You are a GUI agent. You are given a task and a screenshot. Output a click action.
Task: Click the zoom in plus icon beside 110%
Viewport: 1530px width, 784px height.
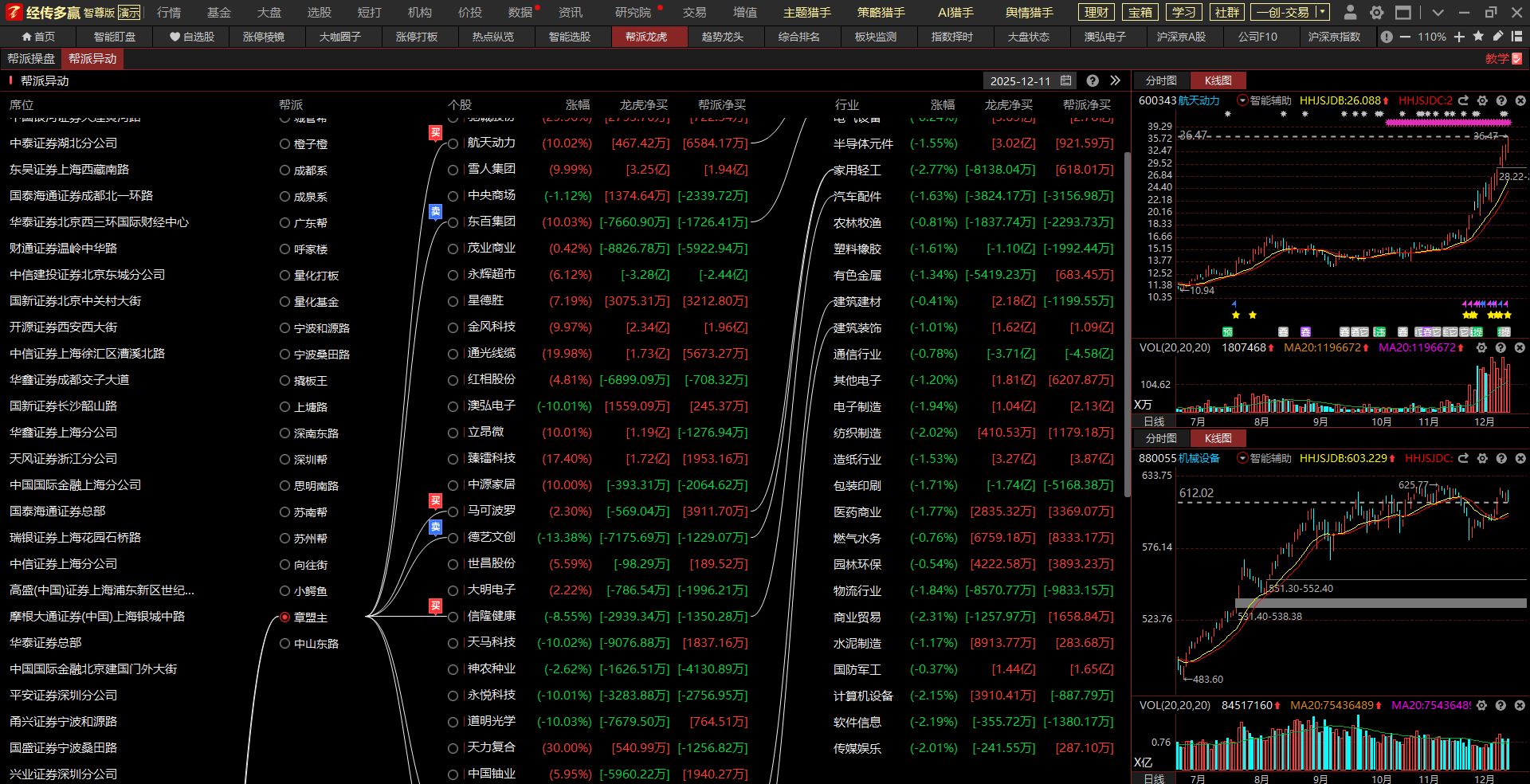(1459, 37)
